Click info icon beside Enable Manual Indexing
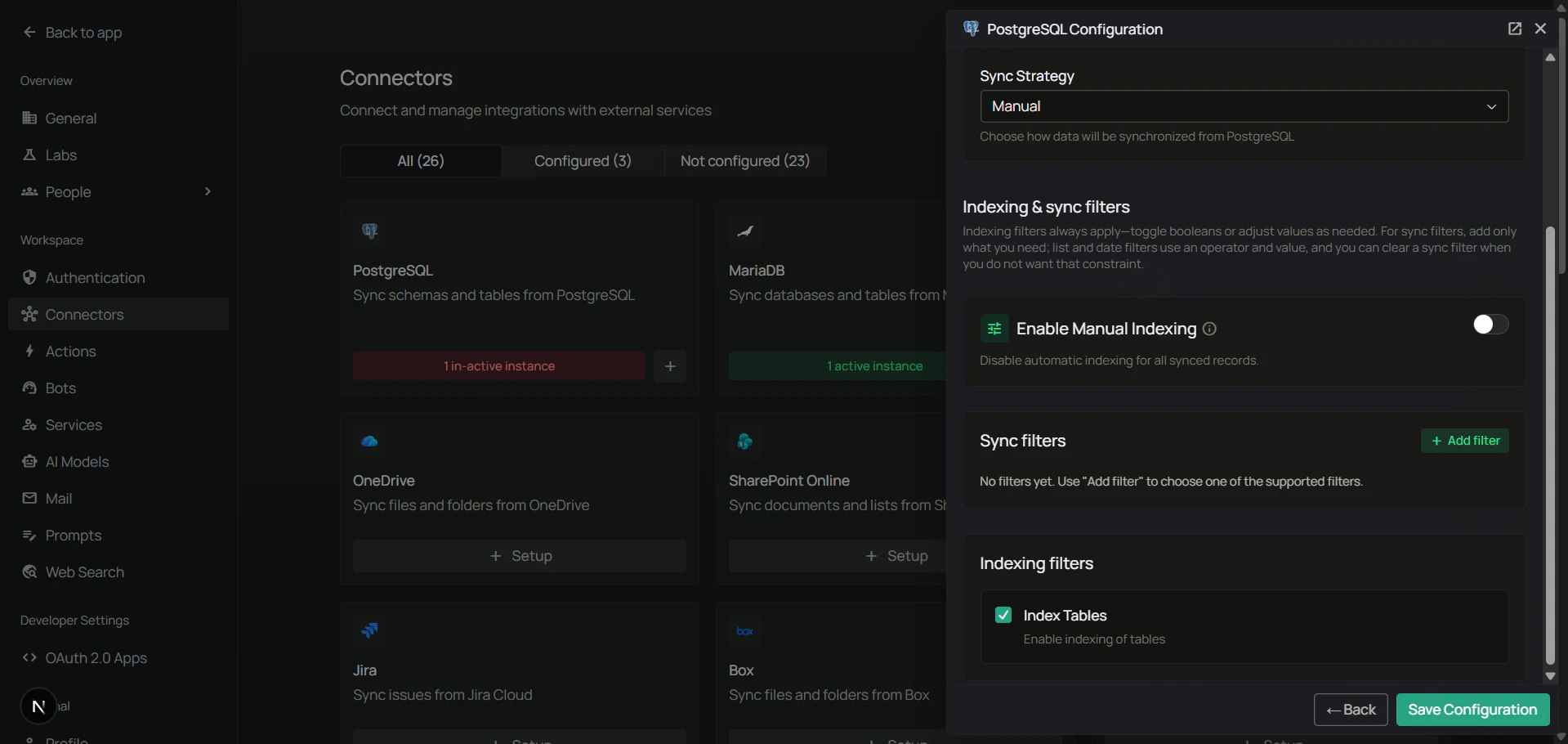Image resolution: width=1568 pixels, height=744 pixels. tap(1210, 329)
